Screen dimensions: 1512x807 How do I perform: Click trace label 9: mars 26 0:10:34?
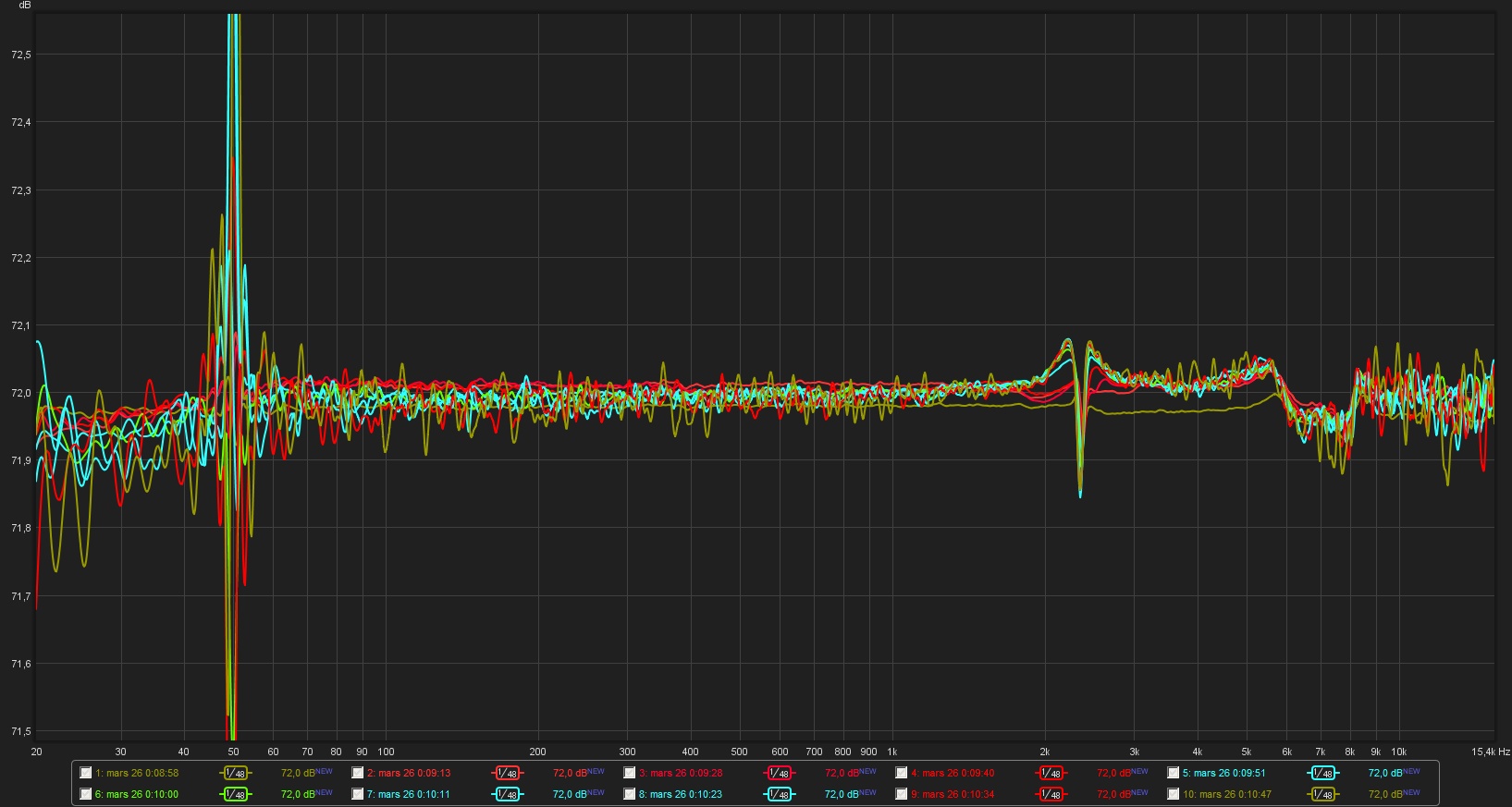(953, 794)
